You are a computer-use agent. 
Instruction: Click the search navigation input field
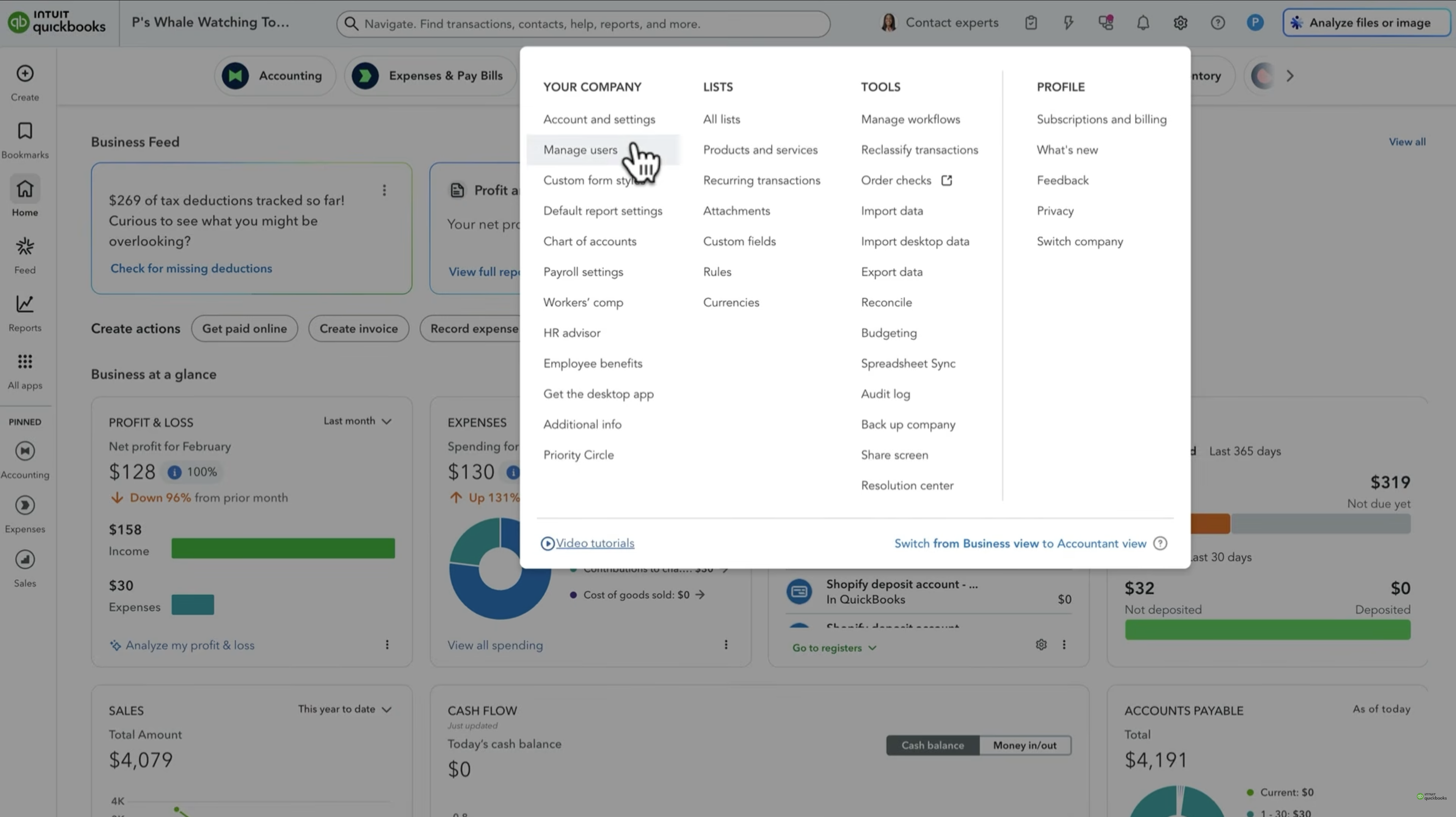click(x=583, y=24)
